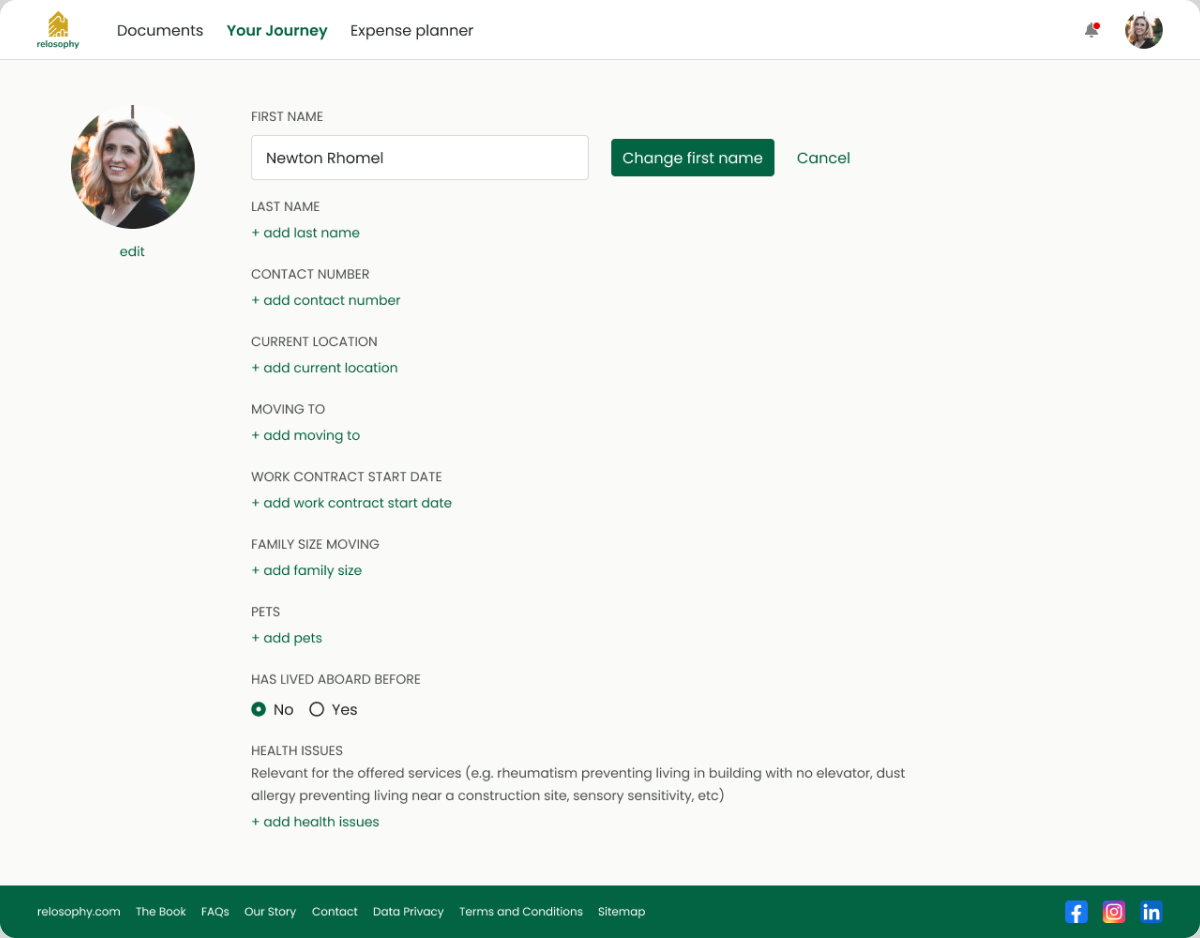
Task: Open Sitemap footer link
Action: [621, 912]
